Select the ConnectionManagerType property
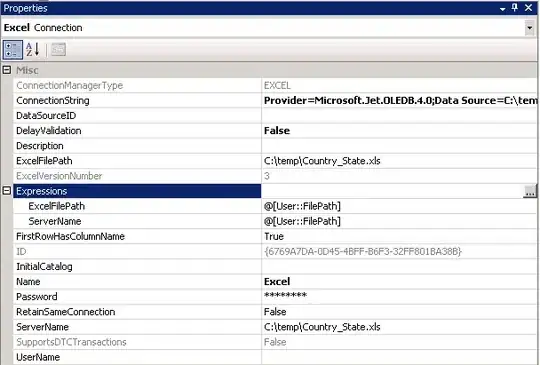The width and height of the screenshot is (540, 365). coord(70,85)
